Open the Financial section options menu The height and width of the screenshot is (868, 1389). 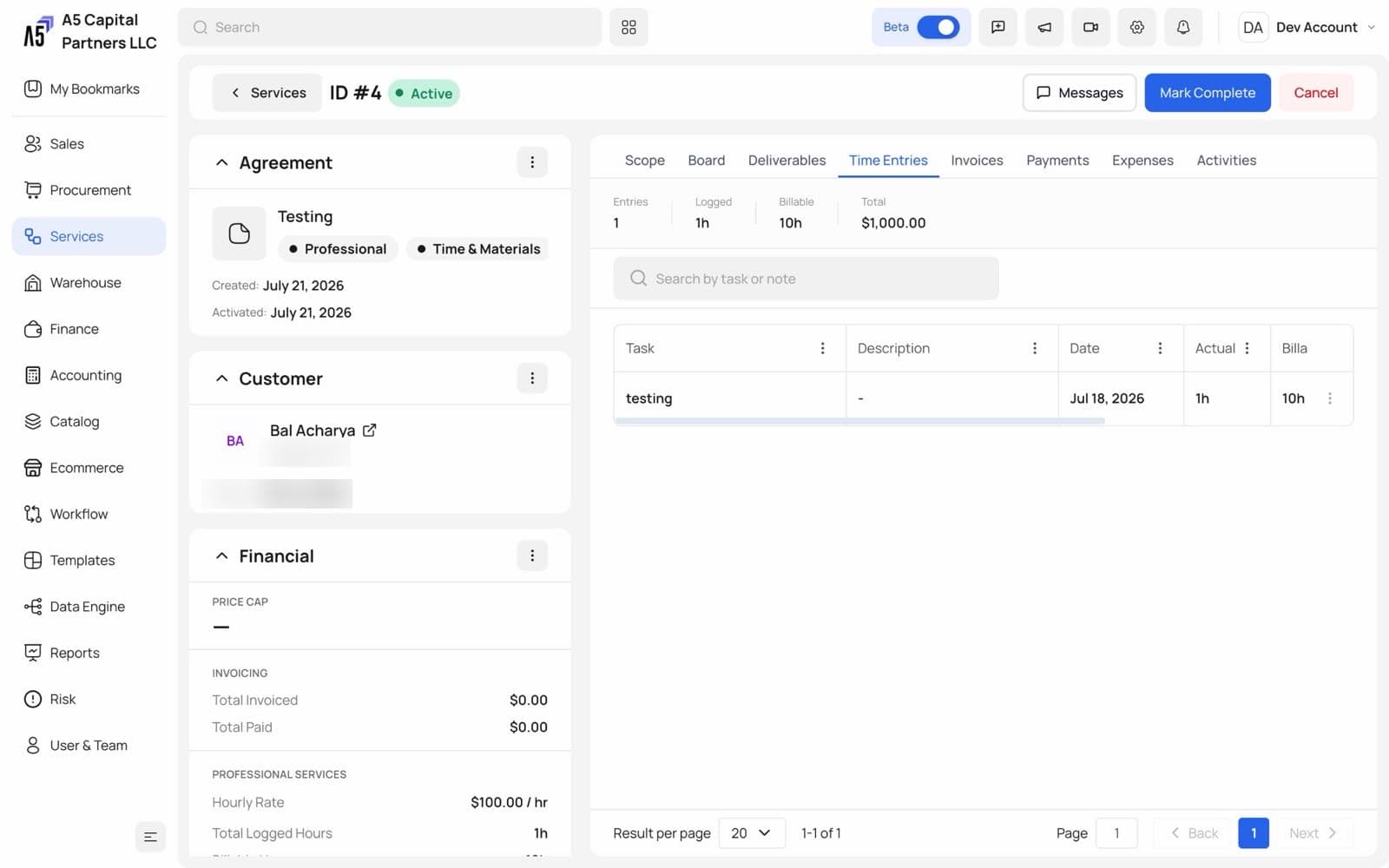tap(532, 556)
